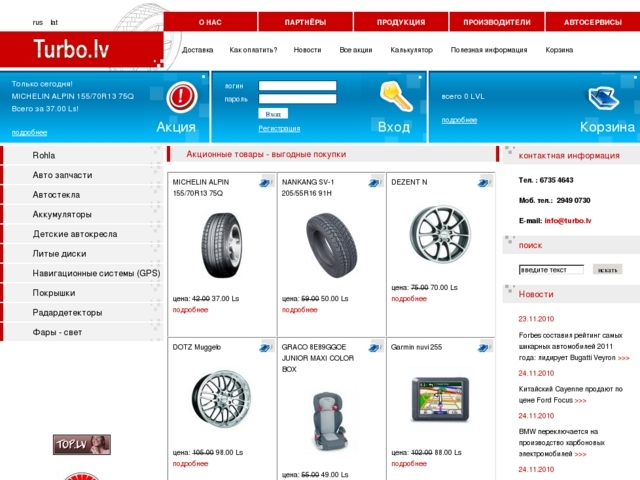Open подробнее link in Акция panel
Image resolution: width=640 pixels, height=480 pixels.
[x=29, y=133]
